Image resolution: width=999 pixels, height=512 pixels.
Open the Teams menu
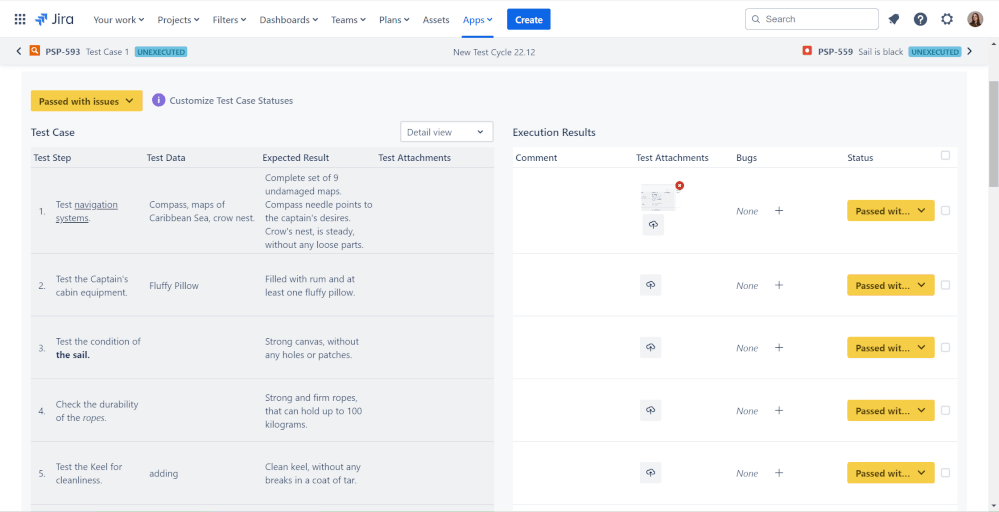pos(349,20)
